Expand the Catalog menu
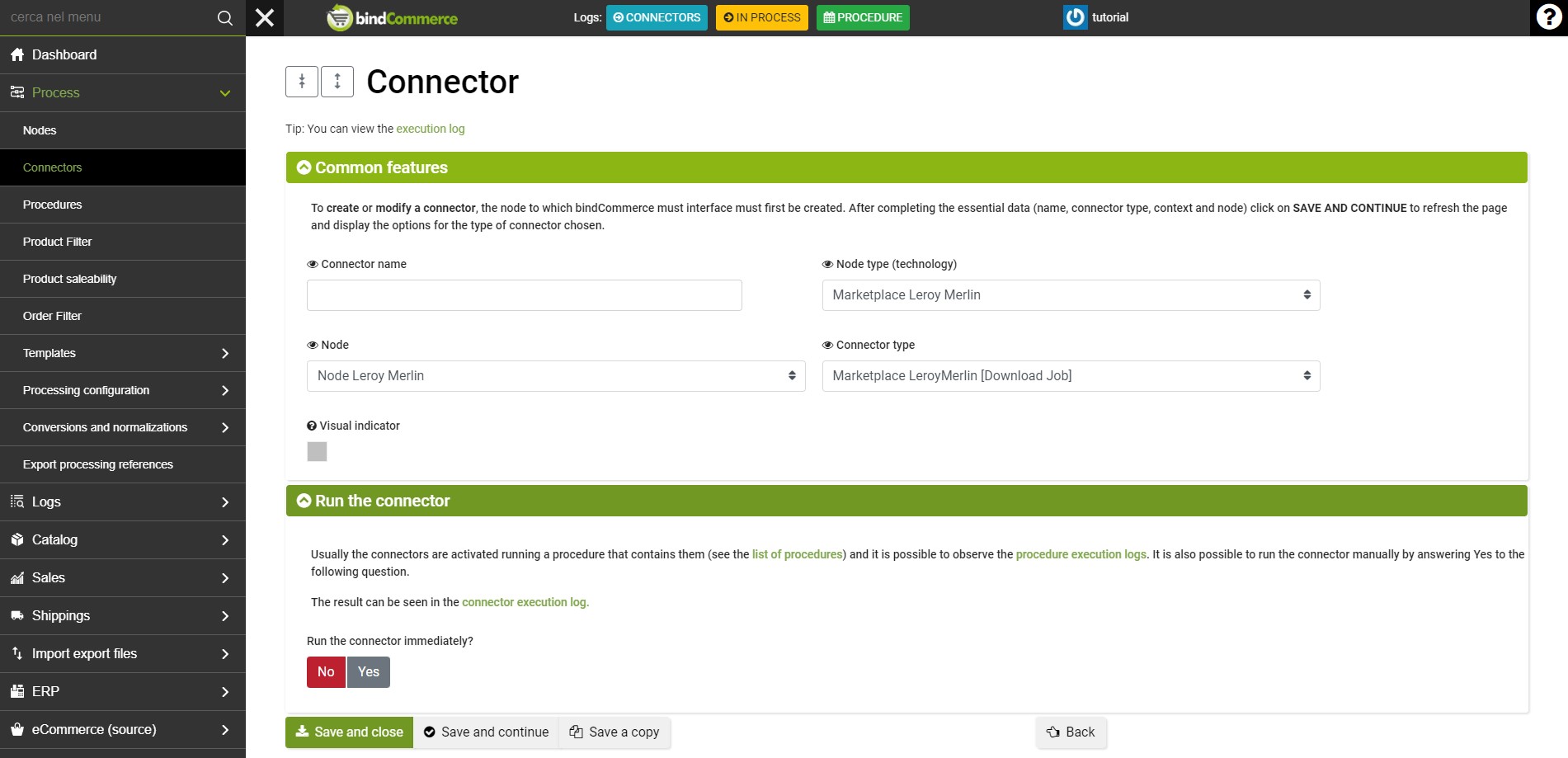Viewport: 1568px width, 758px height. pyautogui.click(x=225, y=539)
